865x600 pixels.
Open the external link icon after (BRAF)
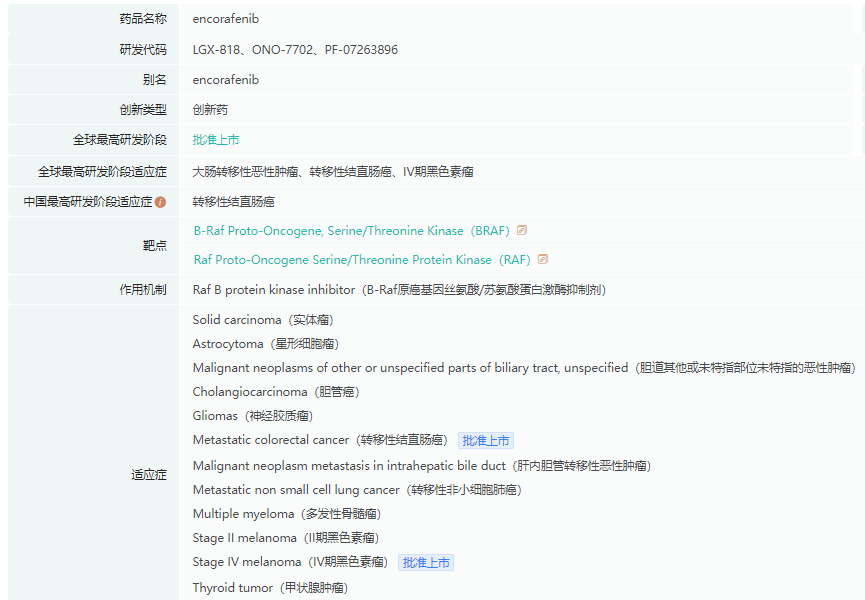point(522,230)
